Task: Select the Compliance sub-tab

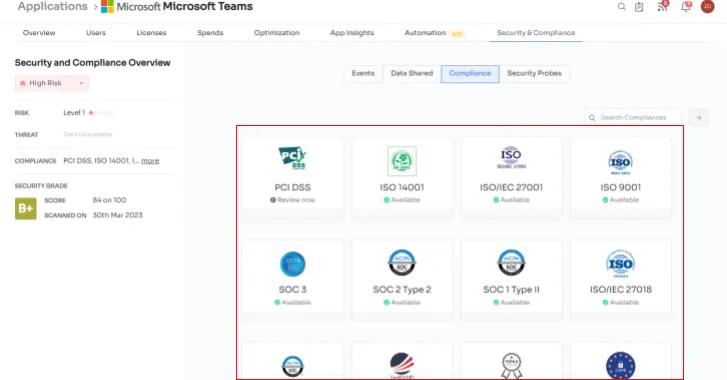Action: pyautogui.click(x=470, y=74)
